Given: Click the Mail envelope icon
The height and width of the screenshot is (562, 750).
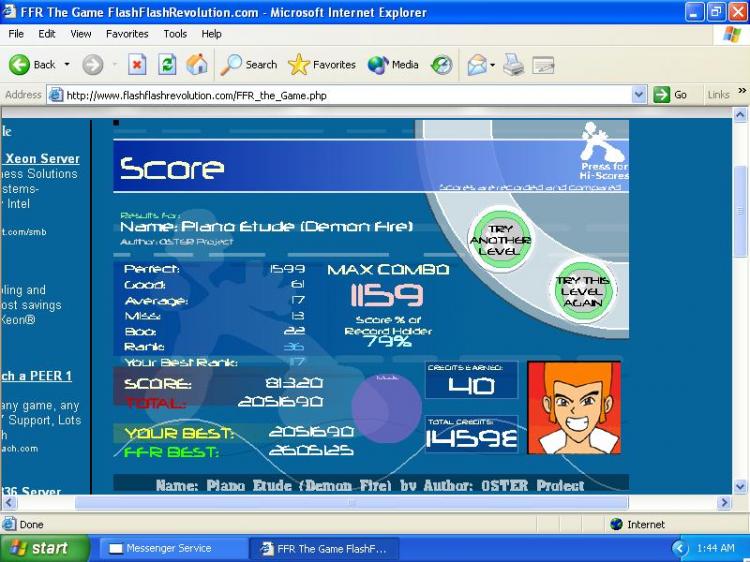Looking at the screenshot, I should click(477, 65).
